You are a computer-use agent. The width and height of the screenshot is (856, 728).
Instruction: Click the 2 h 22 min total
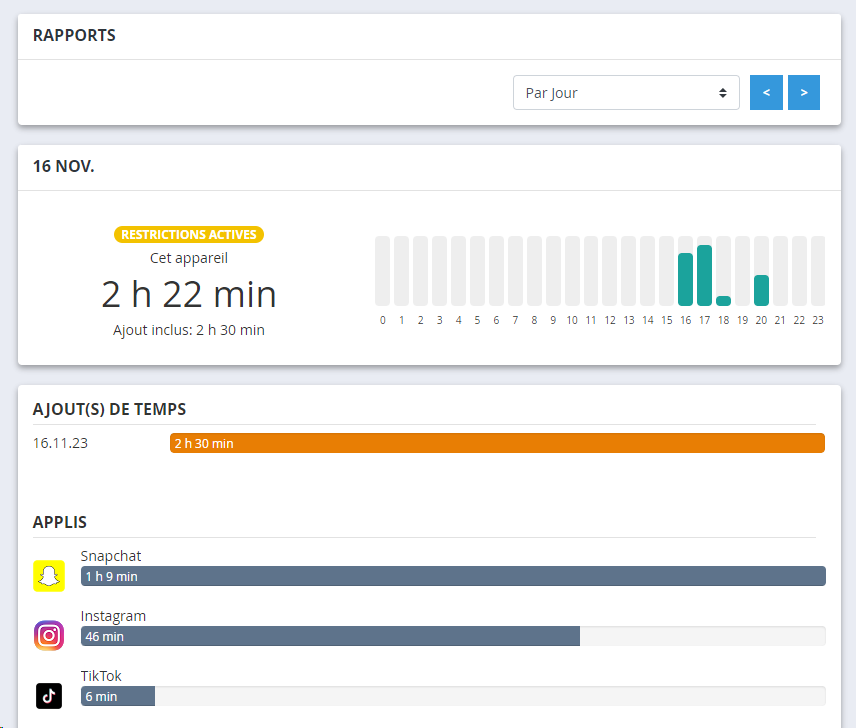point(189,295)
